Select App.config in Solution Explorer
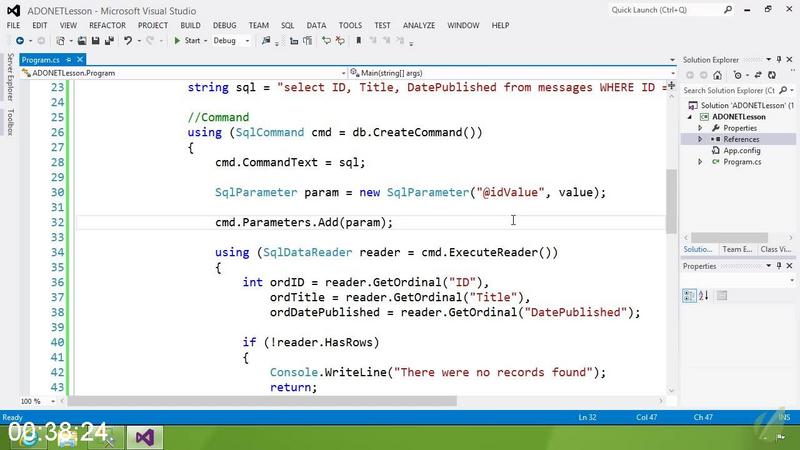800x450 pixels. (x=741, y=151)
